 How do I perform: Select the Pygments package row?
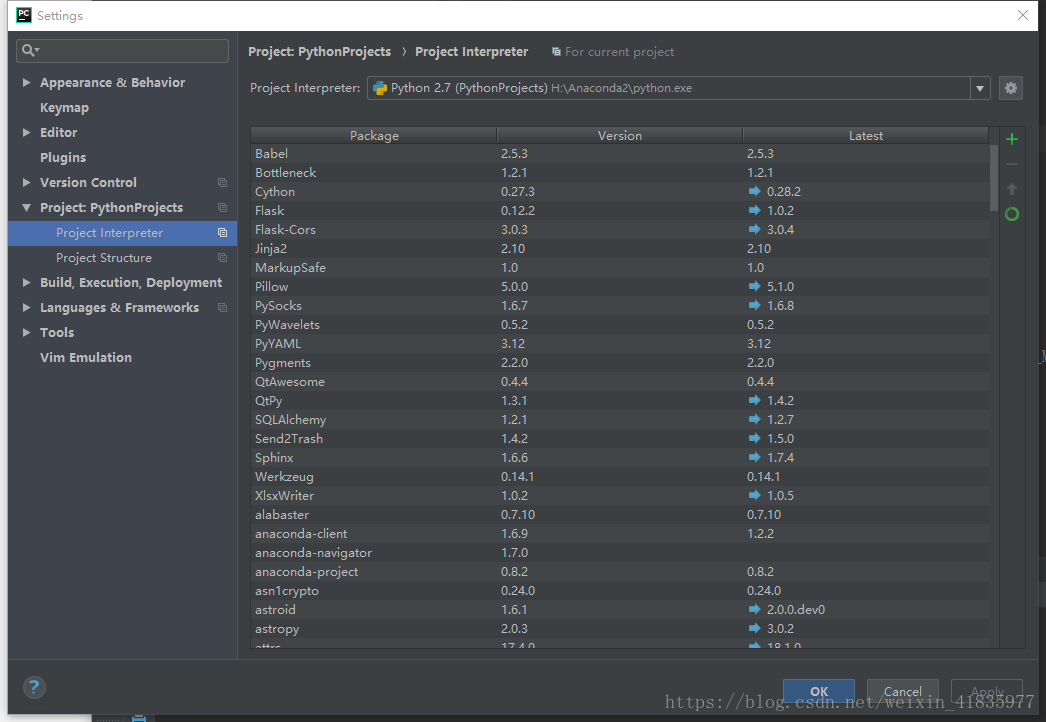pyautogui.click(x=620, y=362)
